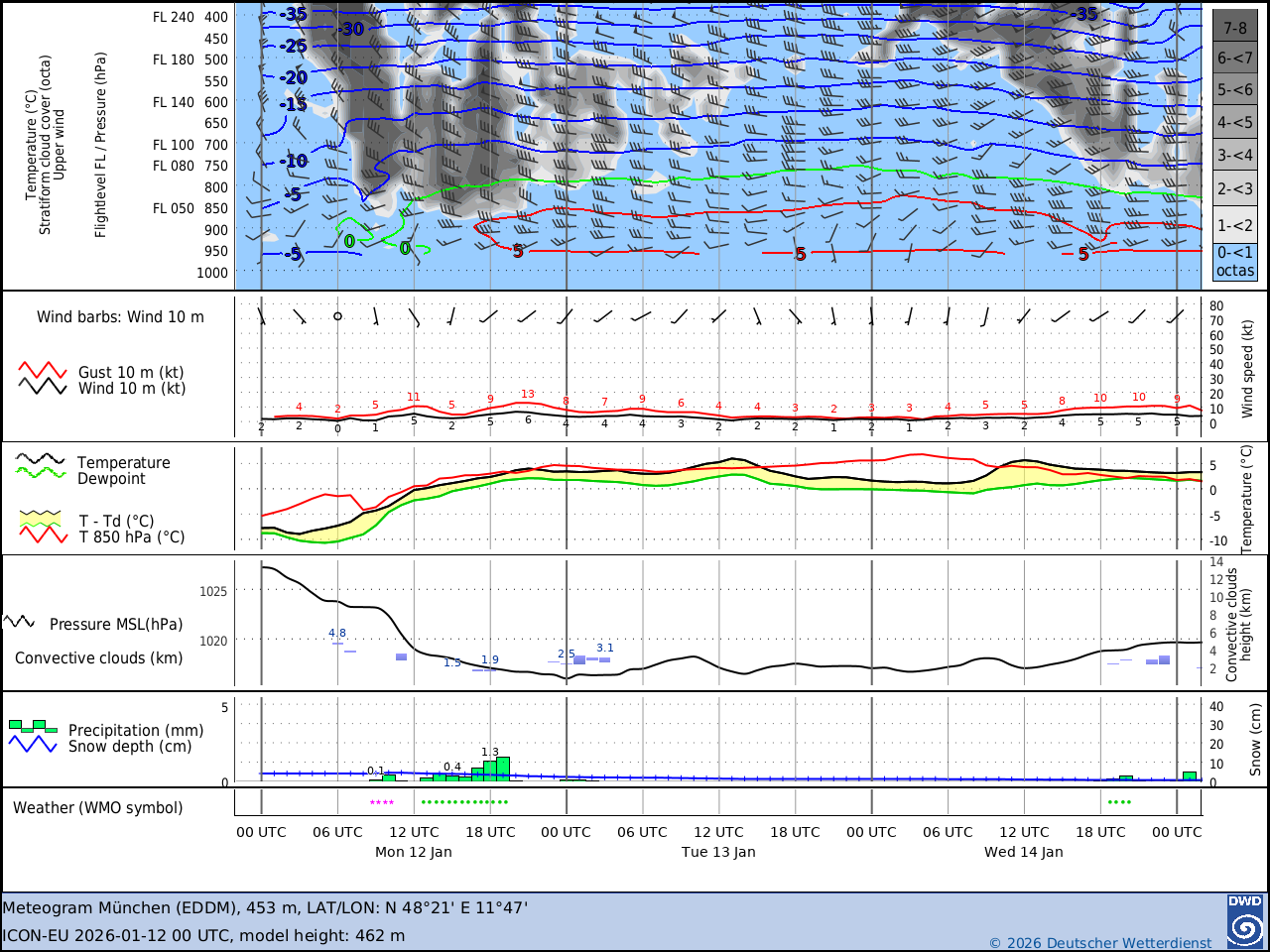Viewport: 1270px width, 952px height.
Task: Click the Wed 14 Jan date label
Action: 1024,852
